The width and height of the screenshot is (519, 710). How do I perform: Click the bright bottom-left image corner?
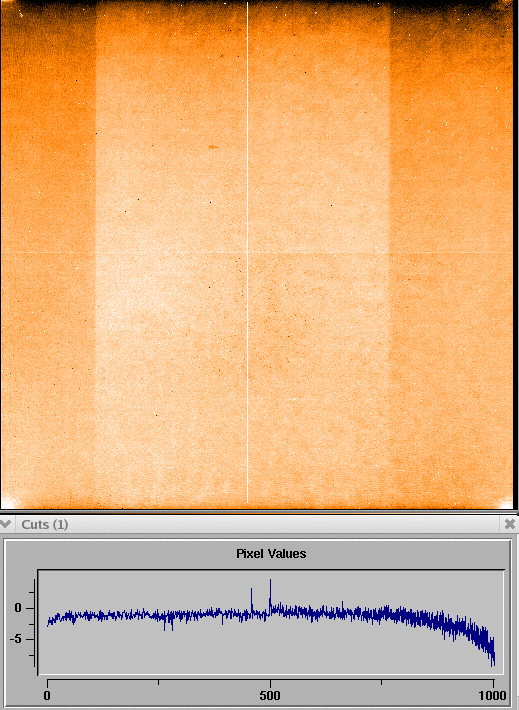click(8, 503)
